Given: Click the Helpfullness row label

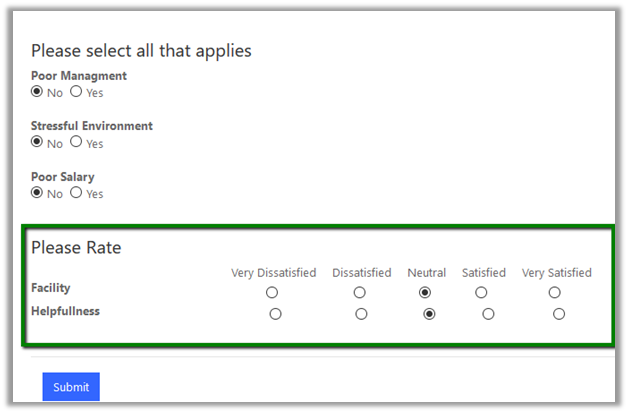Looking at the screenshot, I should tap(65, 311).
